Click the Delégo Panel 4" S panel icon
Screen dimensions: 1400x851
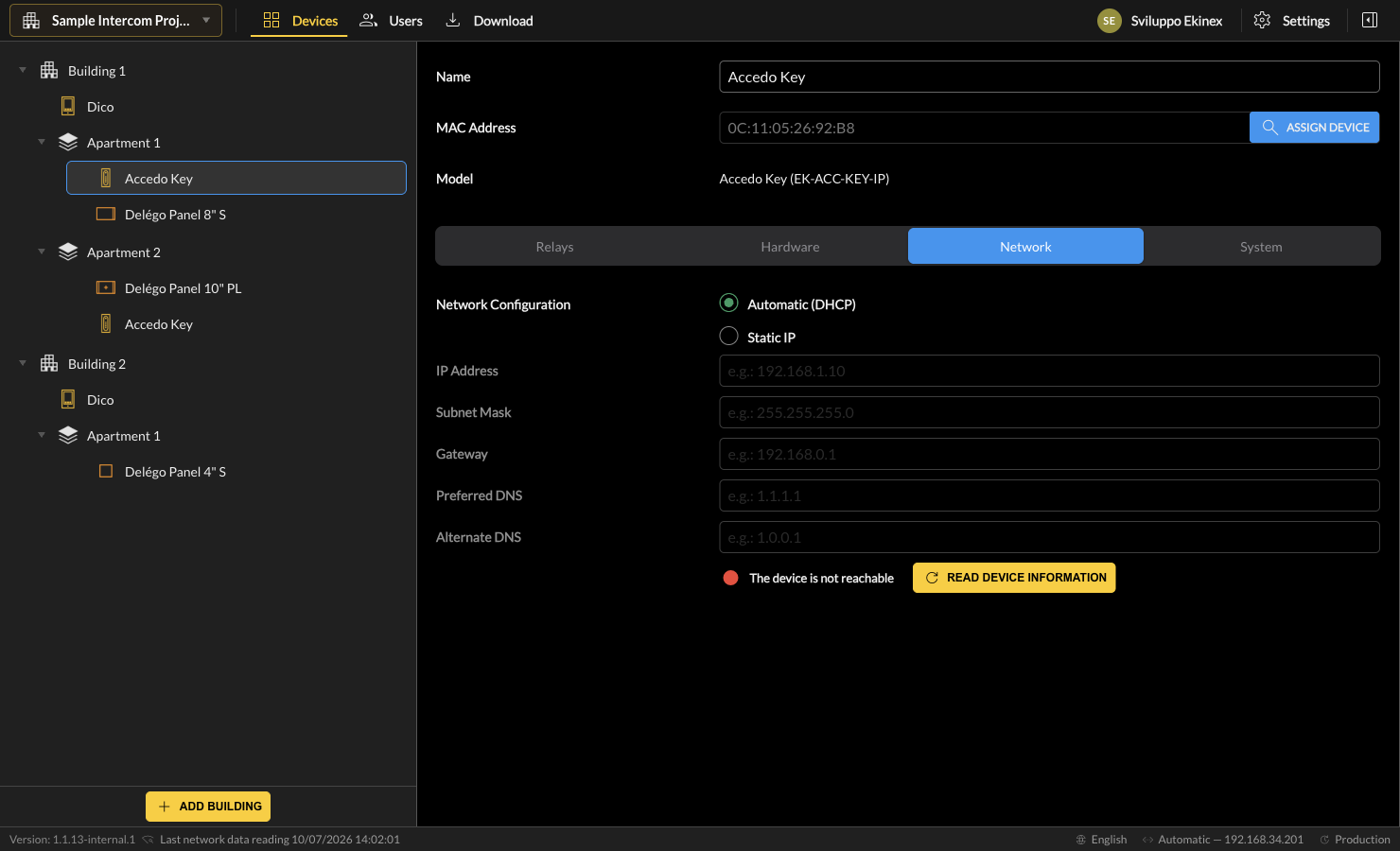tap(106, 471)
